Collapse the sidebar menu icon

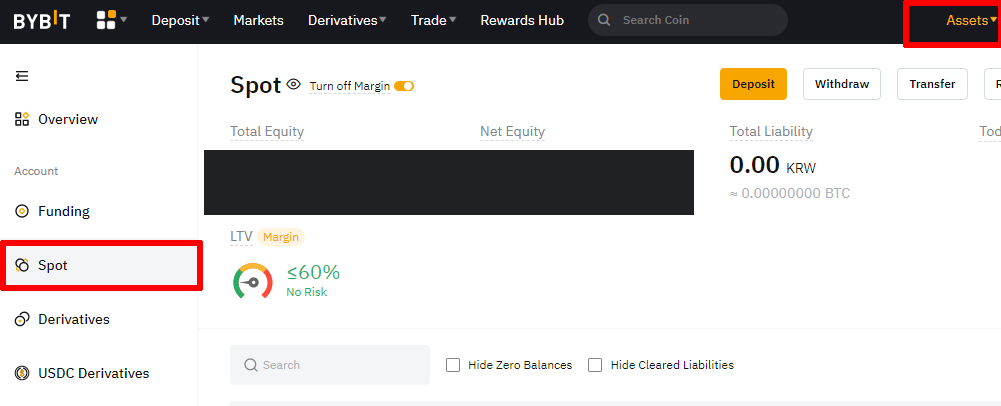click(x=22, y=77)
